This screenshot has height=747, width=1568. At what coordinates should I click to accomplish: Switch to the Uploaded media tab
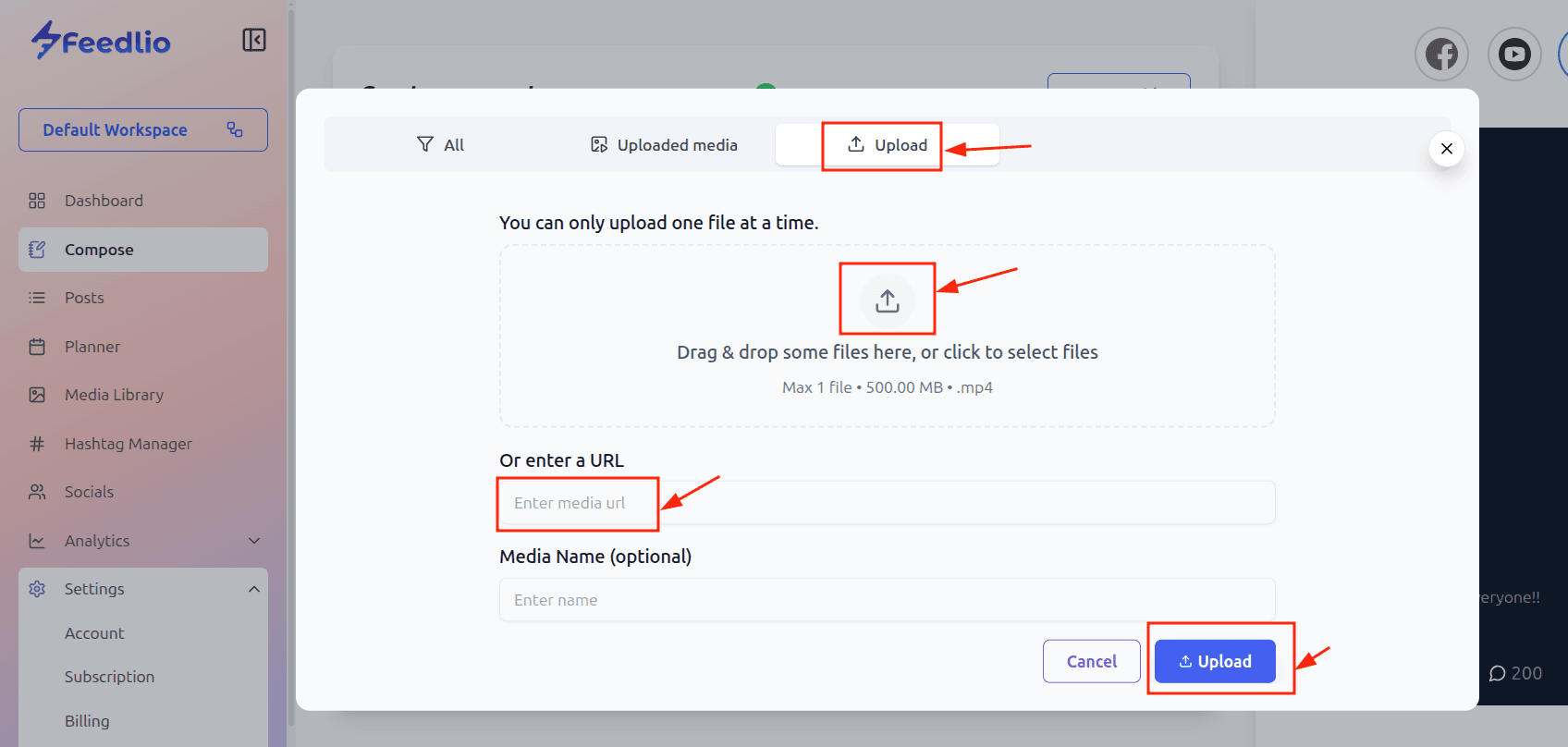[664, 145]
